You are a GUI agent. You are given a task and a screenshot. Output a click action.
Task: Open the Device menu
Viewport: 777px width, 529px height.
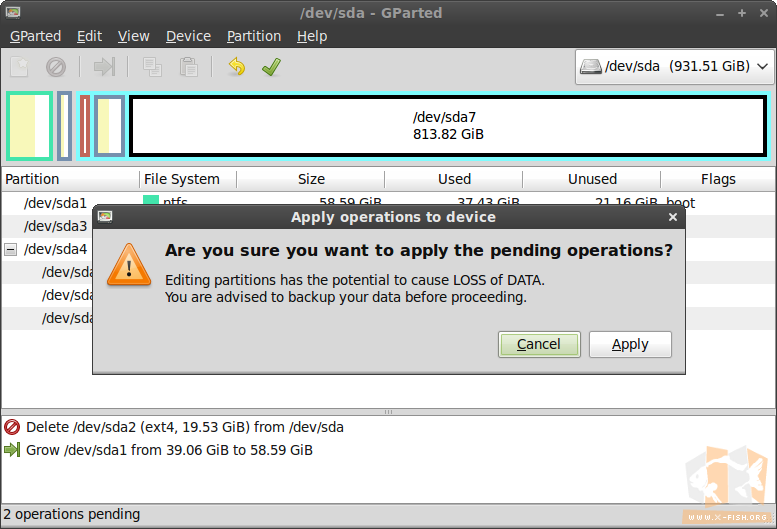188,36
